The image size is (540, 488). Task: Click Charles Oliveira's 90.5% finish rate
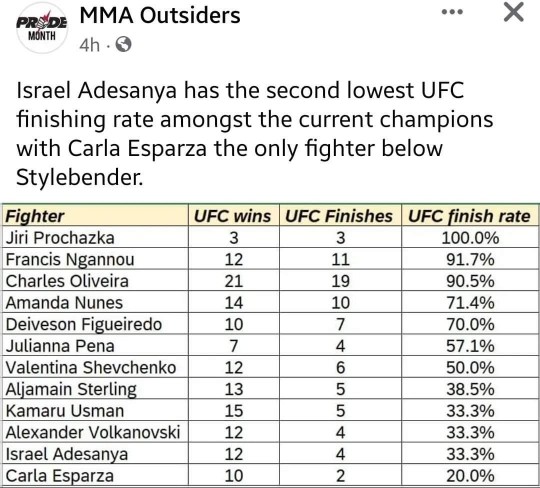click(470, 281)
